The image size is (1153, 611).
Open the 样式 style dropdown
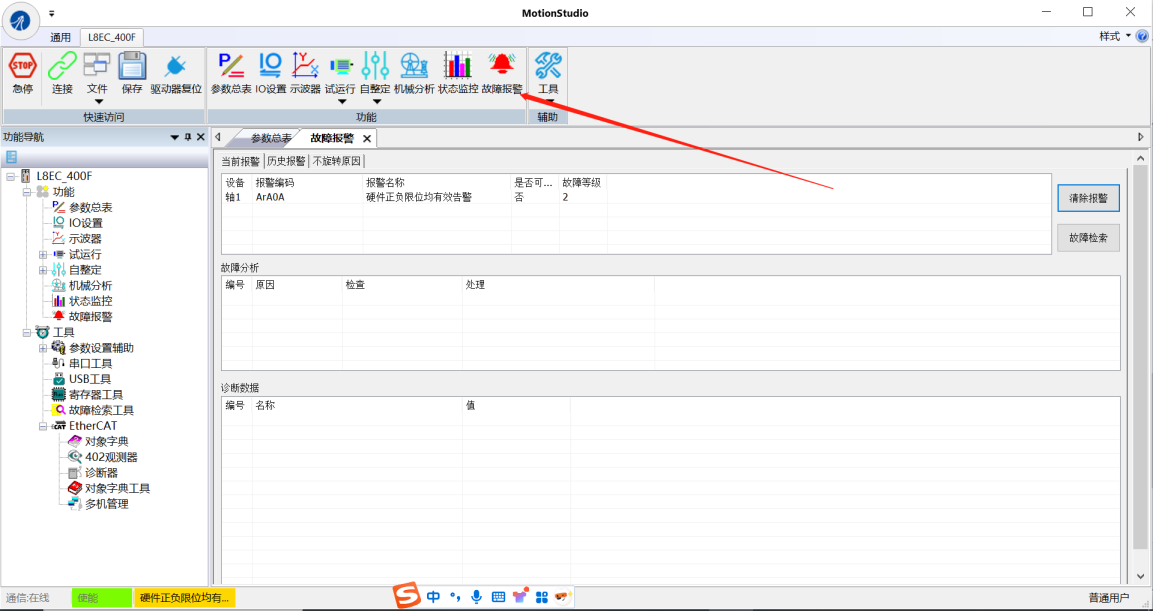tap(1115, 36)
